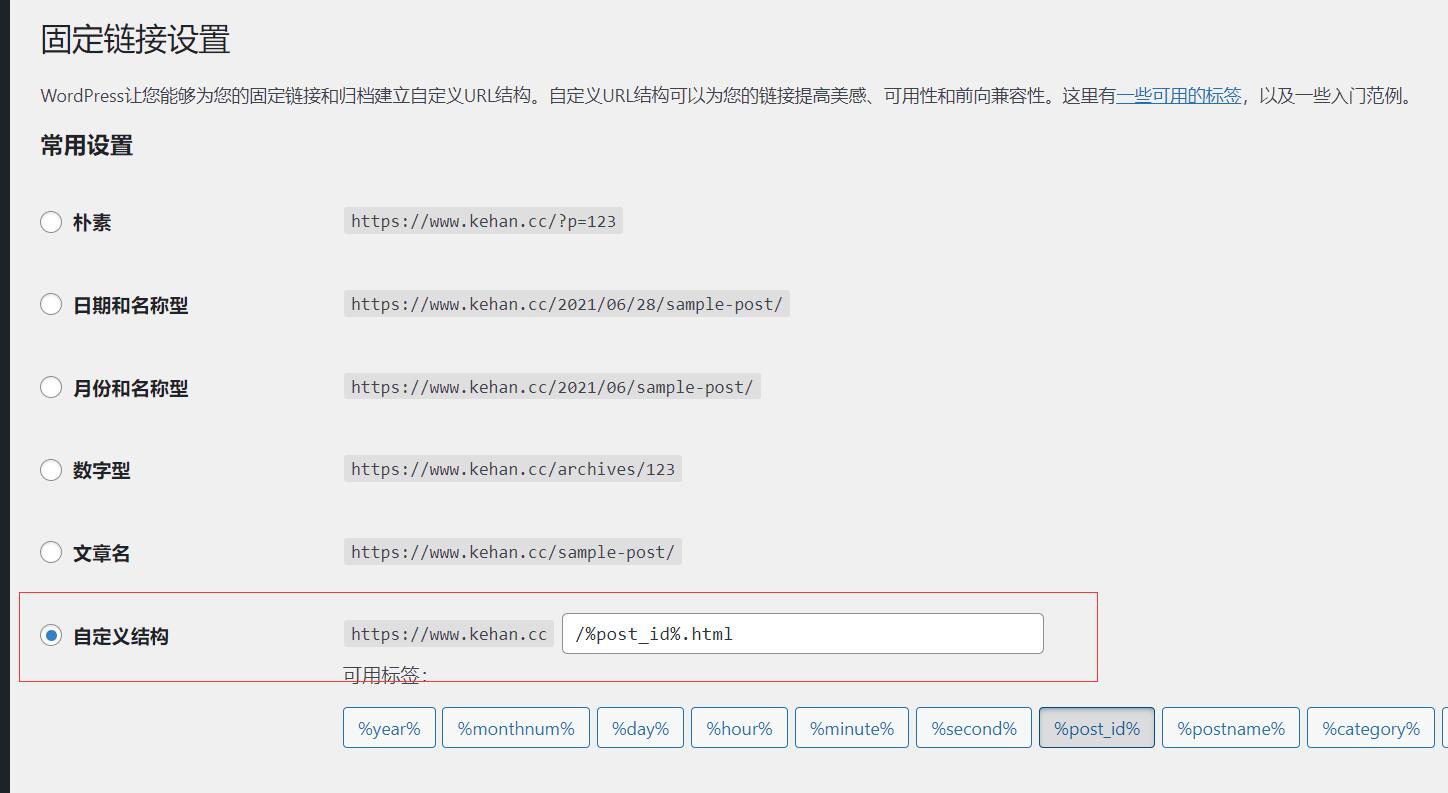1448x793 pixels.
Task: Choose the 日期和名称型 permalink option
Action: 51,305
